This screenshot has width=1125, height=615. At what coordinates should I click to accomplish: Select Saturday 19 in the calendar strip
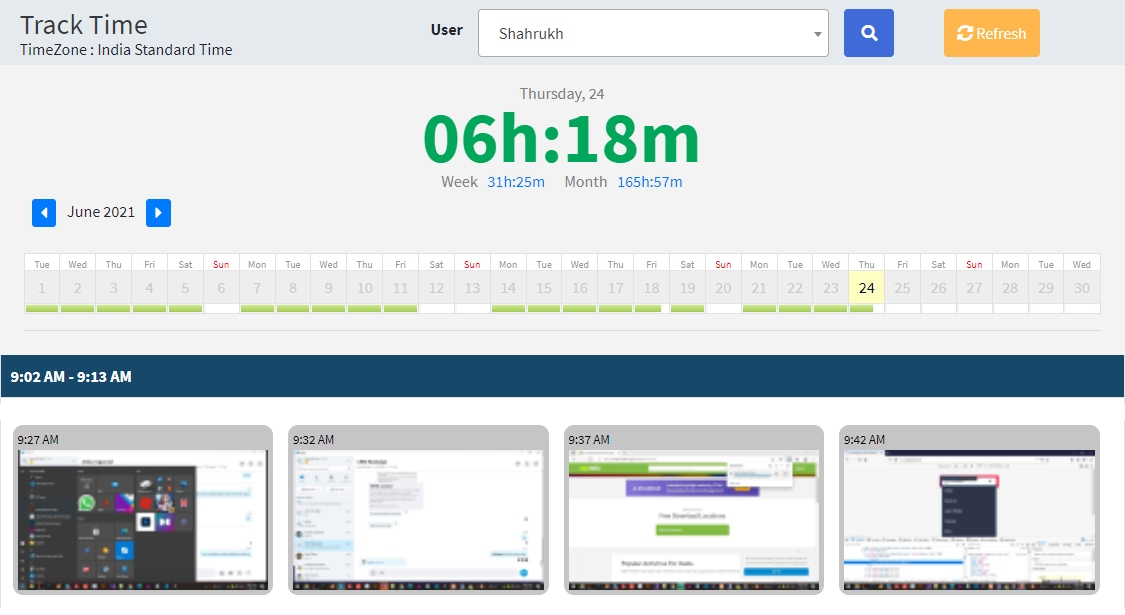687,288
